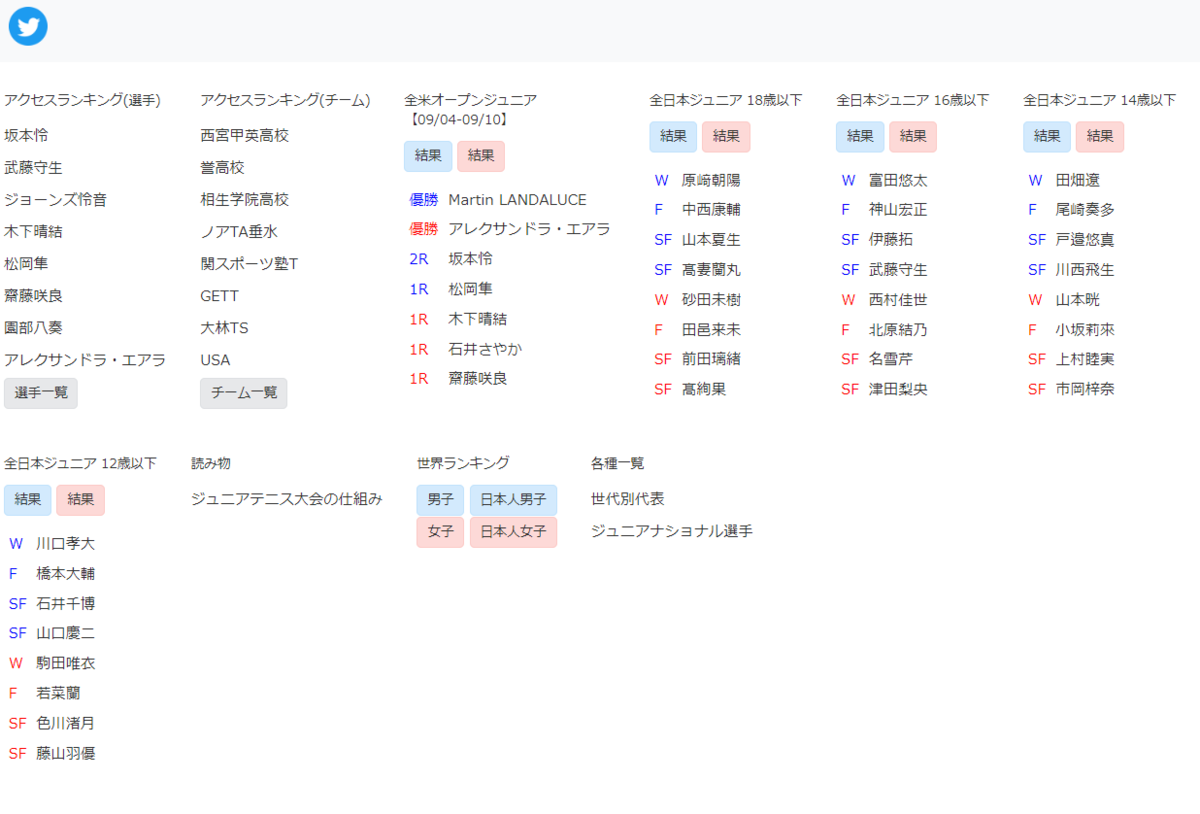Open pink 結果 under 全日本ジュニア 16歳以下
Viewport: 1200px width, 814px height.
click(x=913, y=137)
